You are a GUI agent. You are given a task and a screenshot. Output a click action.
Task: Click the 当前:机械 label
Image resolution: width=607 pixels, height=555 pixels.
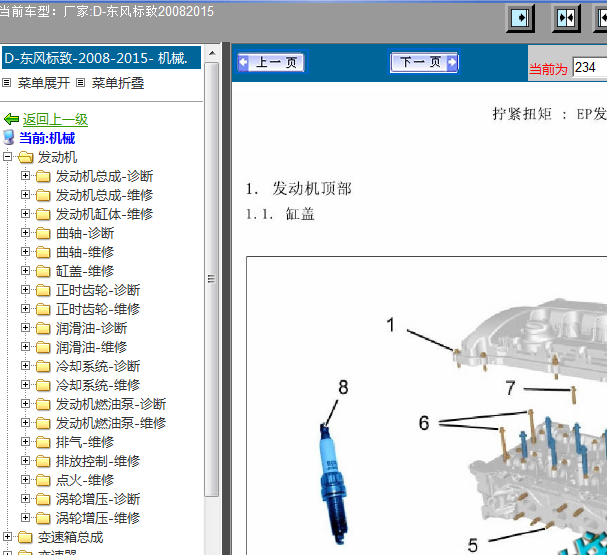click(47, 138)
